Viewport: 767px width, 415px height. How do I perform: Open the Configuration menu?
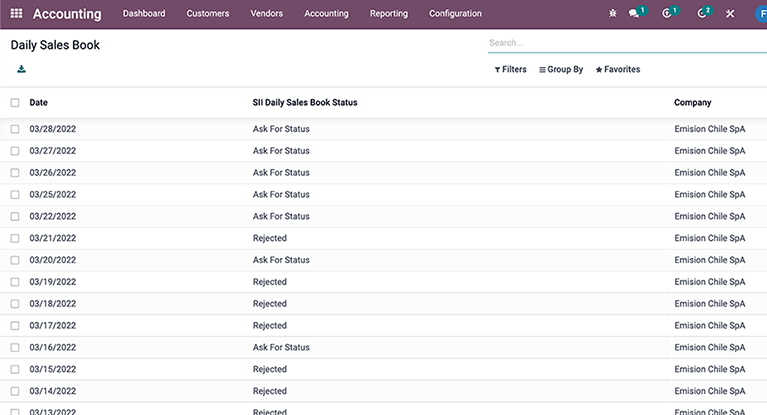tap(455, 14)
